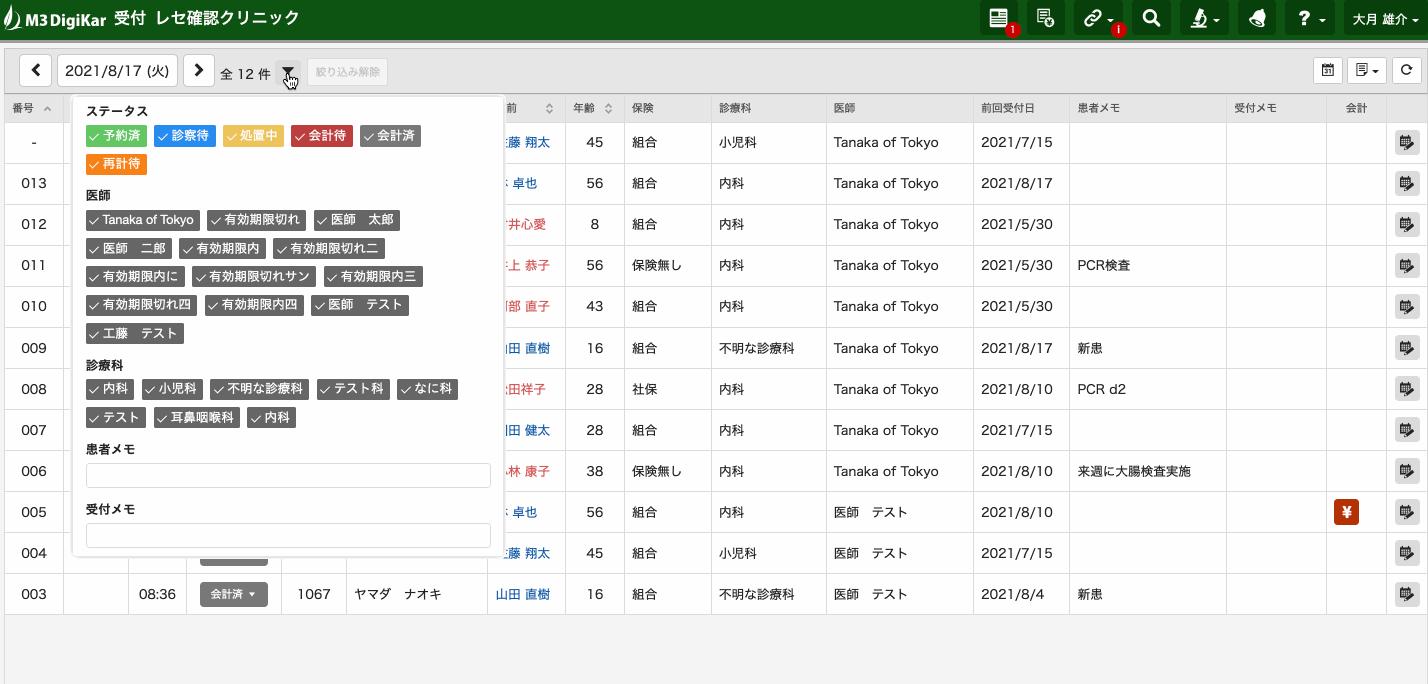The image size is (1428, 684).
Task: Expand the link dropdown in header
Action: coord(1098,18)
